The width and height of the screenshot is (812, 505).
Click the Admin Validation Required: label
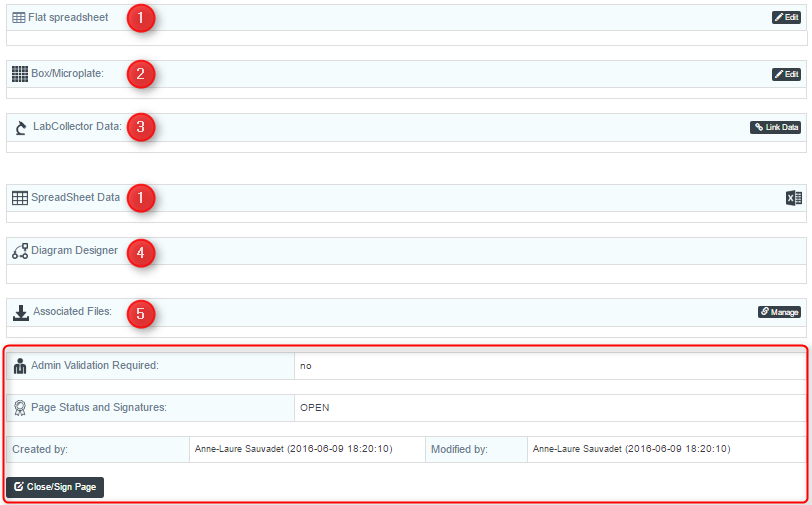tap(95, 365)
